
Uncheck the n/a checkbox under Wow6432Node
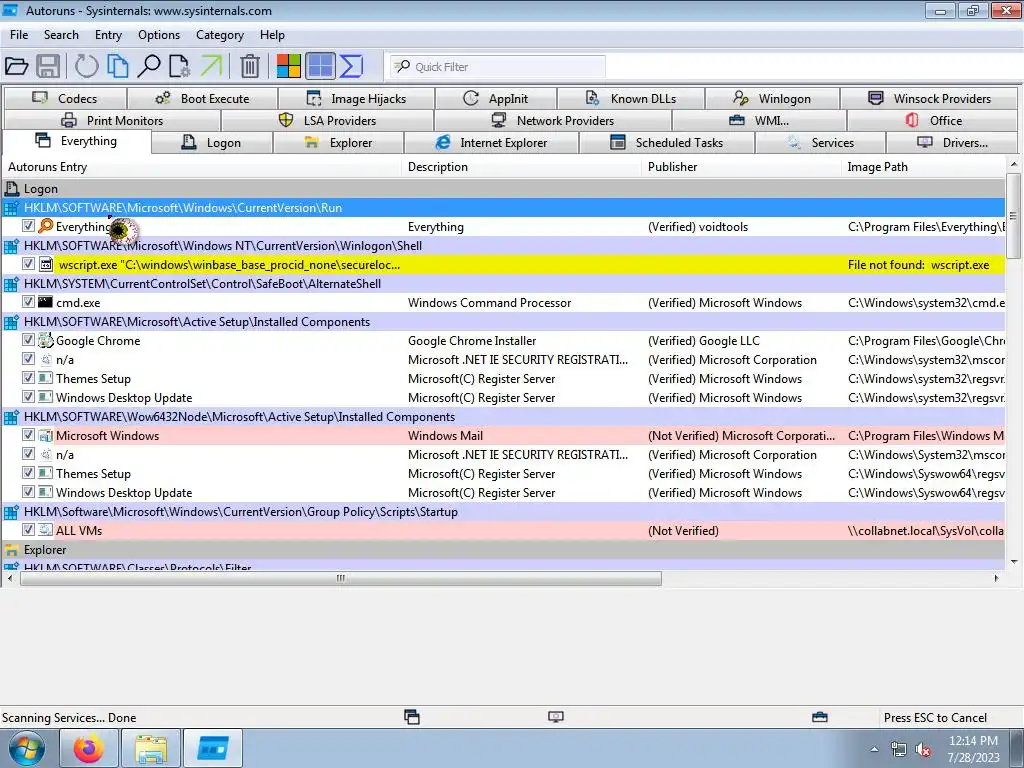tap(28, 454)
